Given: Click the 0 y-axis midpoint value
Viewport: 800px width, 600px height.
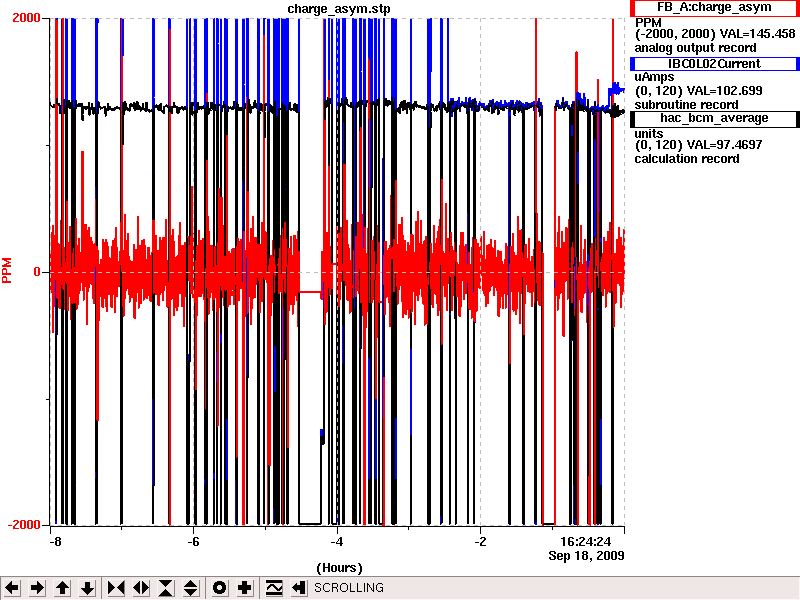Looking at the screenshot, I should pyautogui.click(x=37, y=272).
